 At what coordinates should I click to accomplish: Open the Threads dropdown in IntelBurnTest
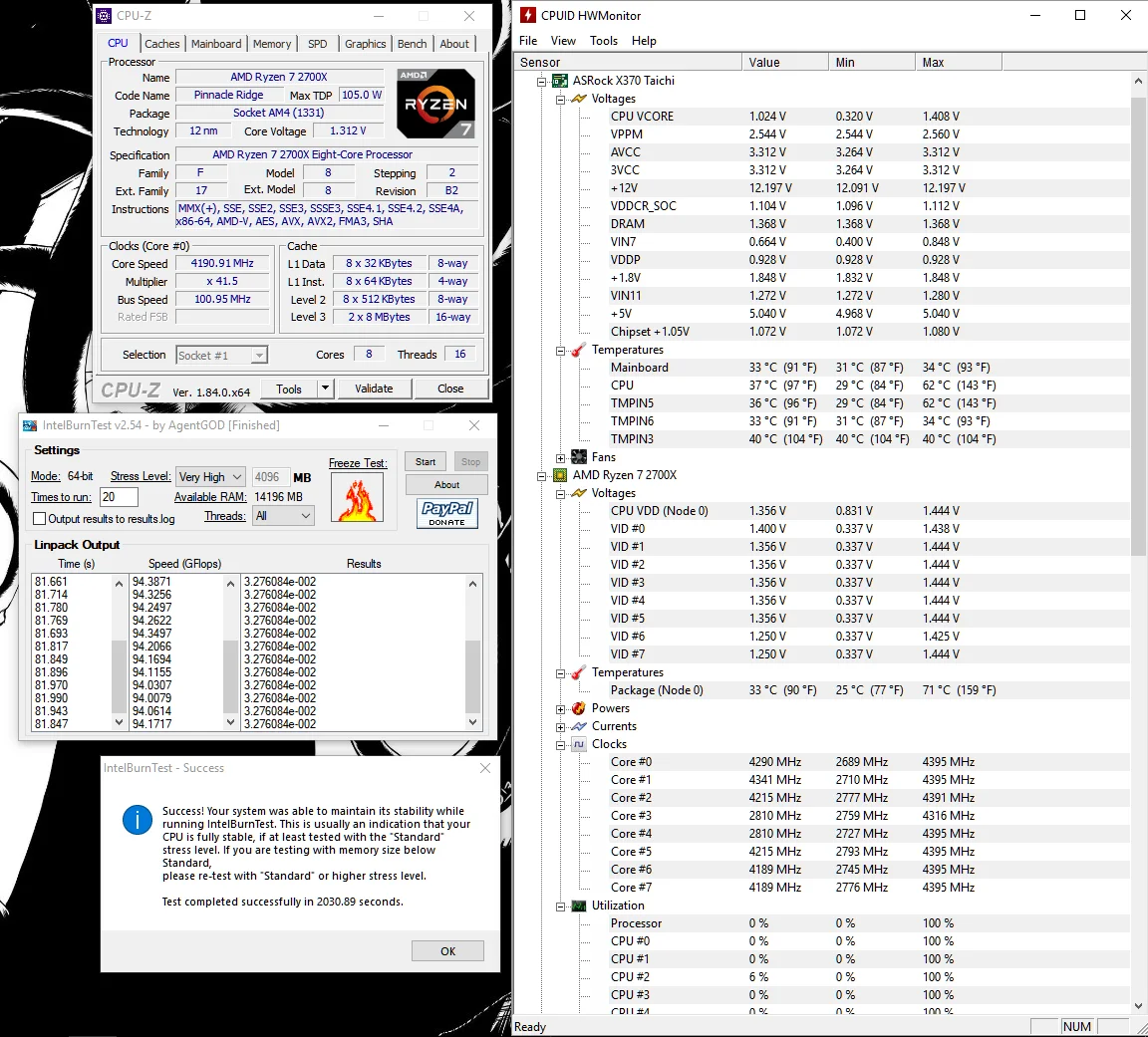[x=283, y=516]
